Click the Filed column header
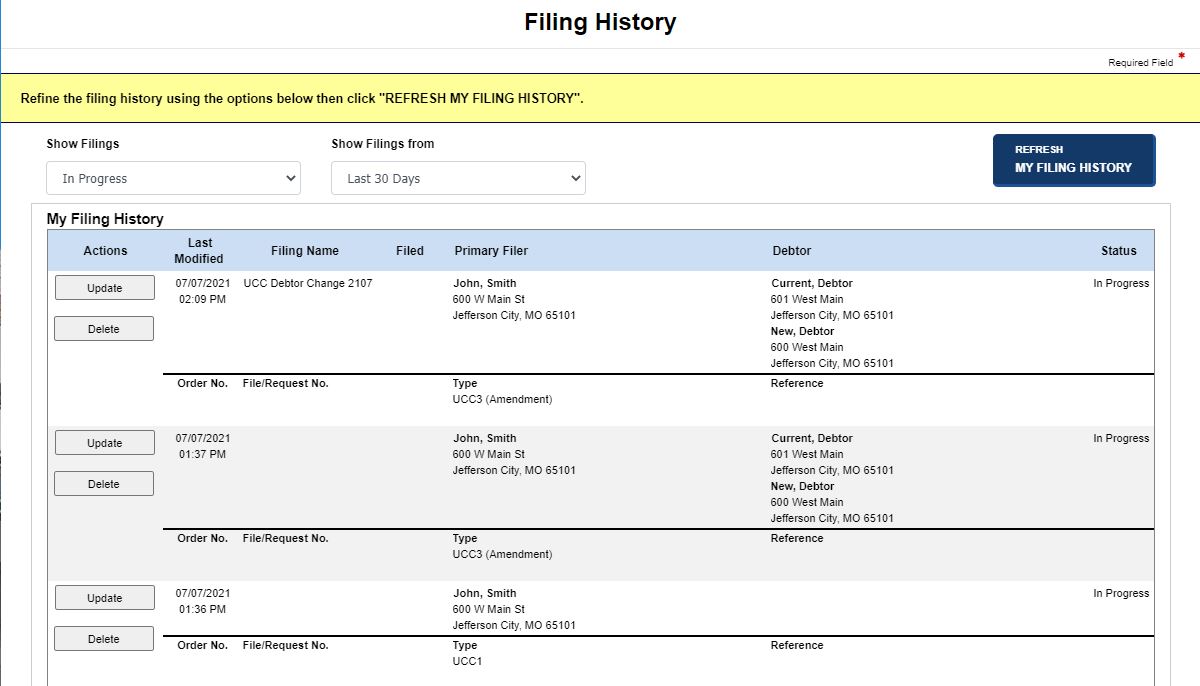 point(409,250)
